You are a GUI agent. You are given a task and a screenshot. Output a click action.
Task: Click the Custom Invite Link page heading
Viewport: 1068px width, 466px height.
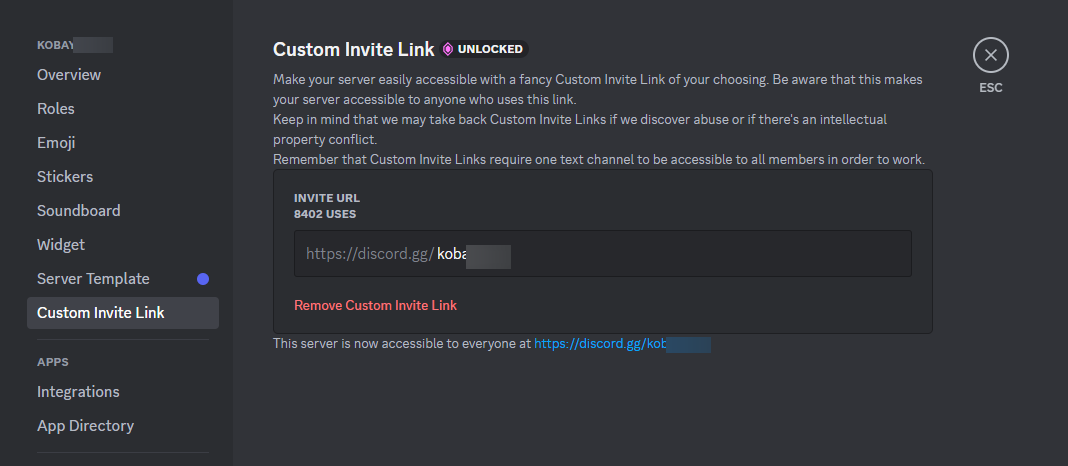click(353, 49)
